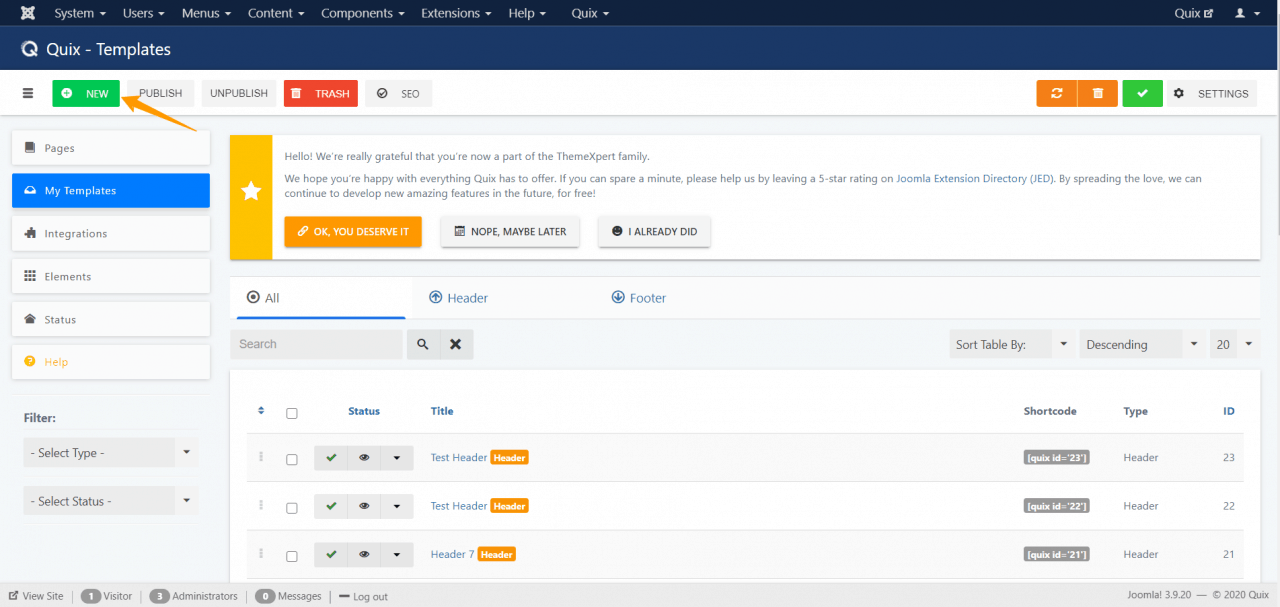
Task: Click the Joomla logo icon
Action: pyautogui.click(x=27, y=13)
